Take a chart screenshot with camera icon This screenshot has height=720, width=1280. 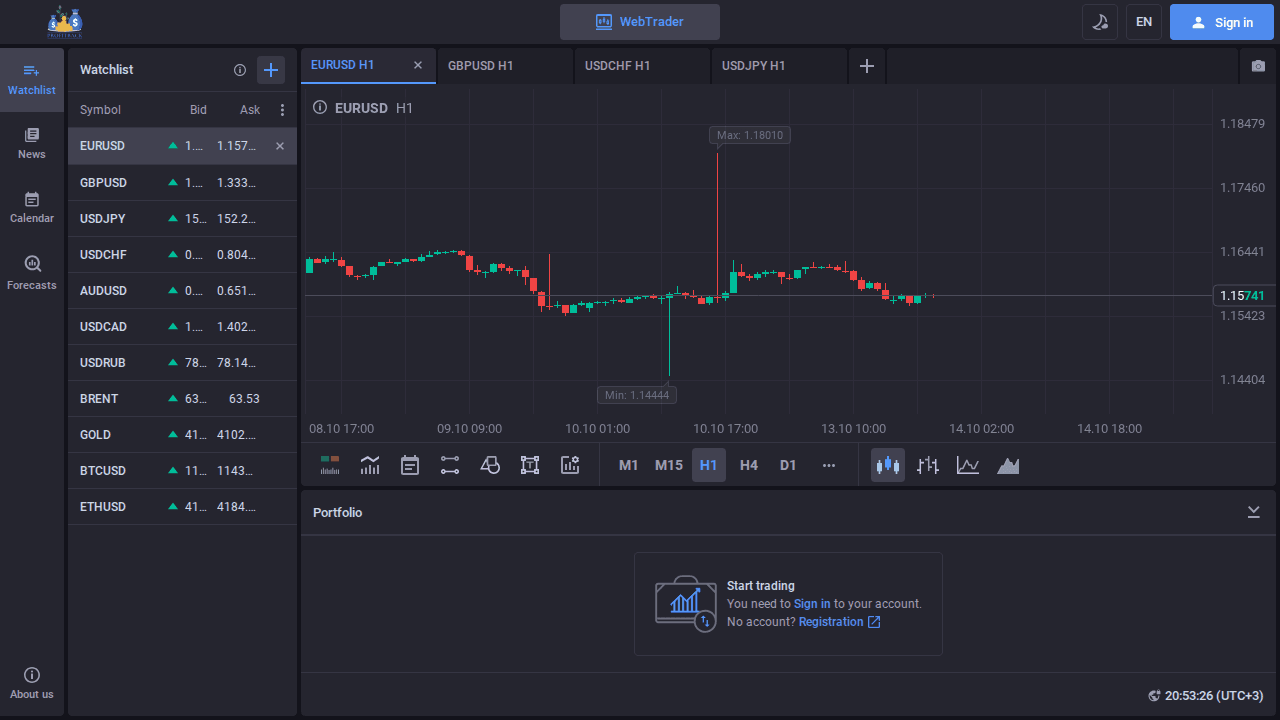click(x=1258, y=66)
